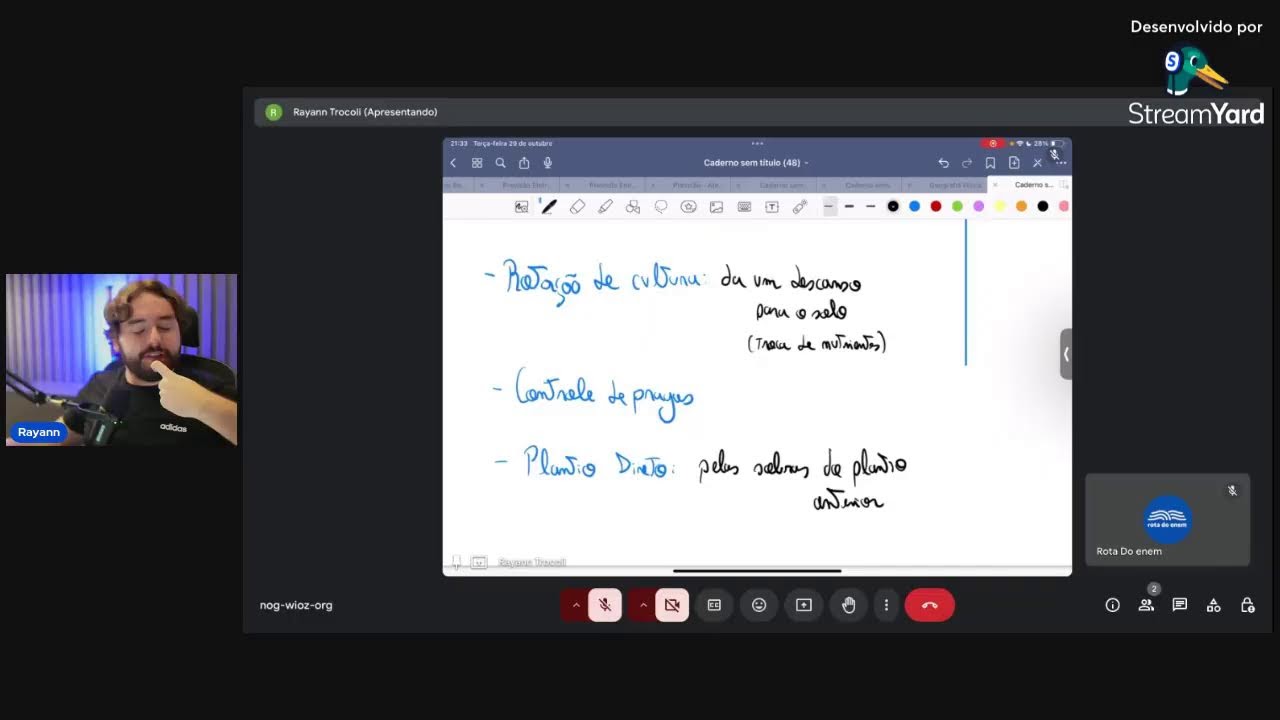The image size is (1280, 720).
Task: Open zoom window tool at toolbar start
Action: coord(521,207)
